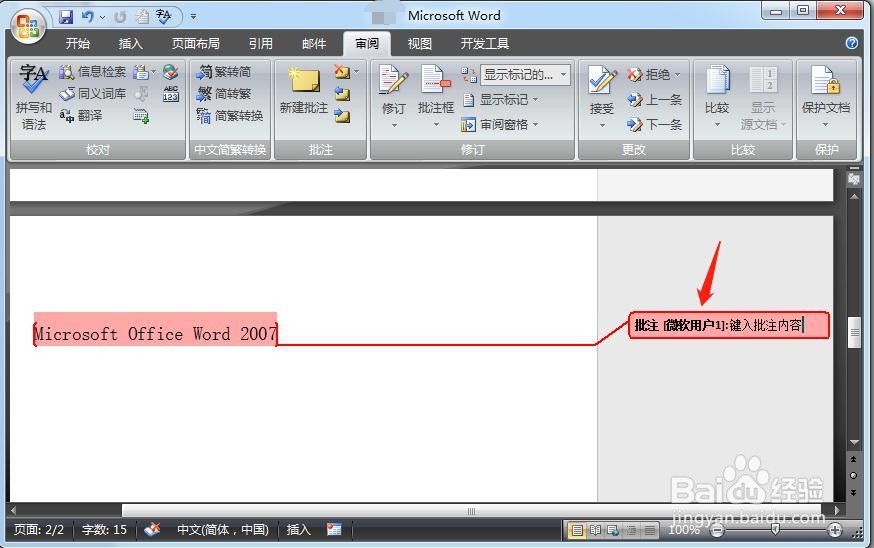
Task: Open the undo history dropdown arrow
Action: [x=102, y=17]
